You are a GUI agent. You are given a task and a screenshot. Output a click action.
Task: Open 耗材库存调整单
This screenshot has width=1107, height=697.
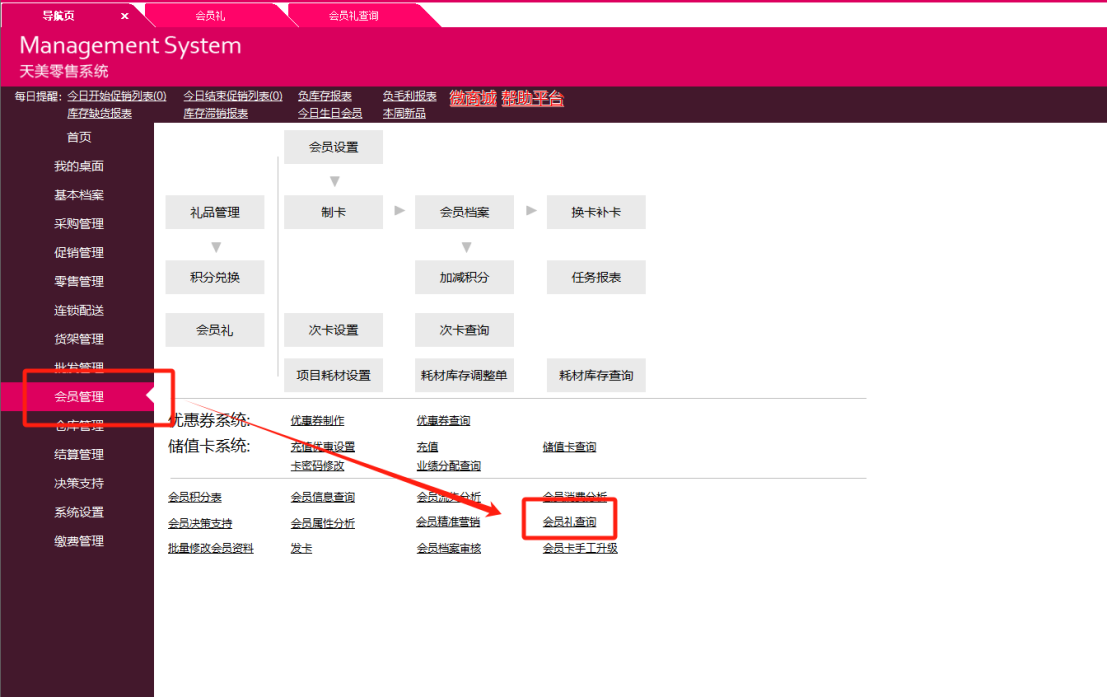pos(464,376)
